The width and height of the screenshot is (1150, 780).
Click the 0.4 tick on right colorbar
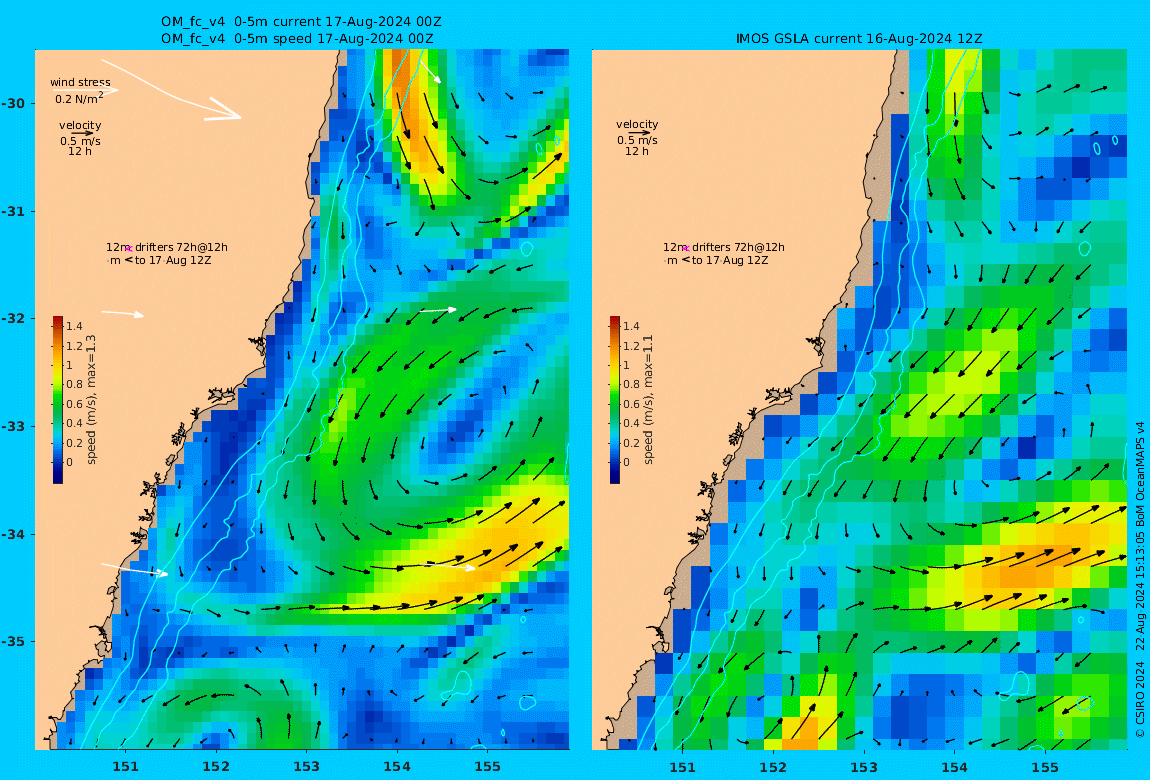[x=631, y=423]
